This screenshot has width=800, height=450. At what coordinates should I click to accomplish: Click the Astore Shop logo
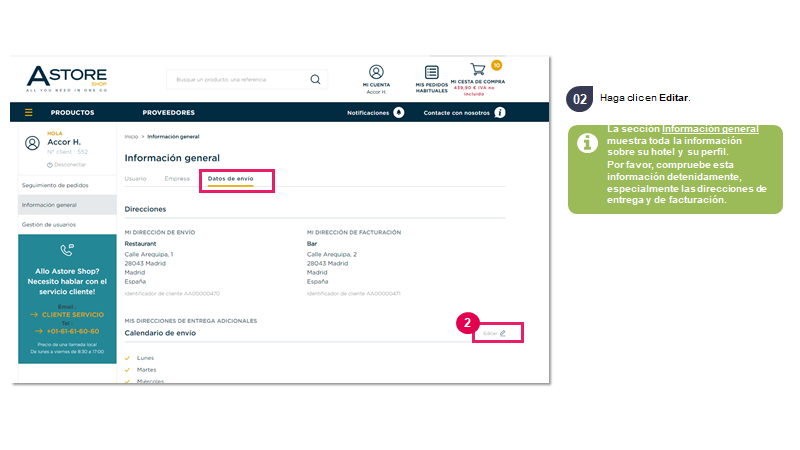tap(67, 79)
